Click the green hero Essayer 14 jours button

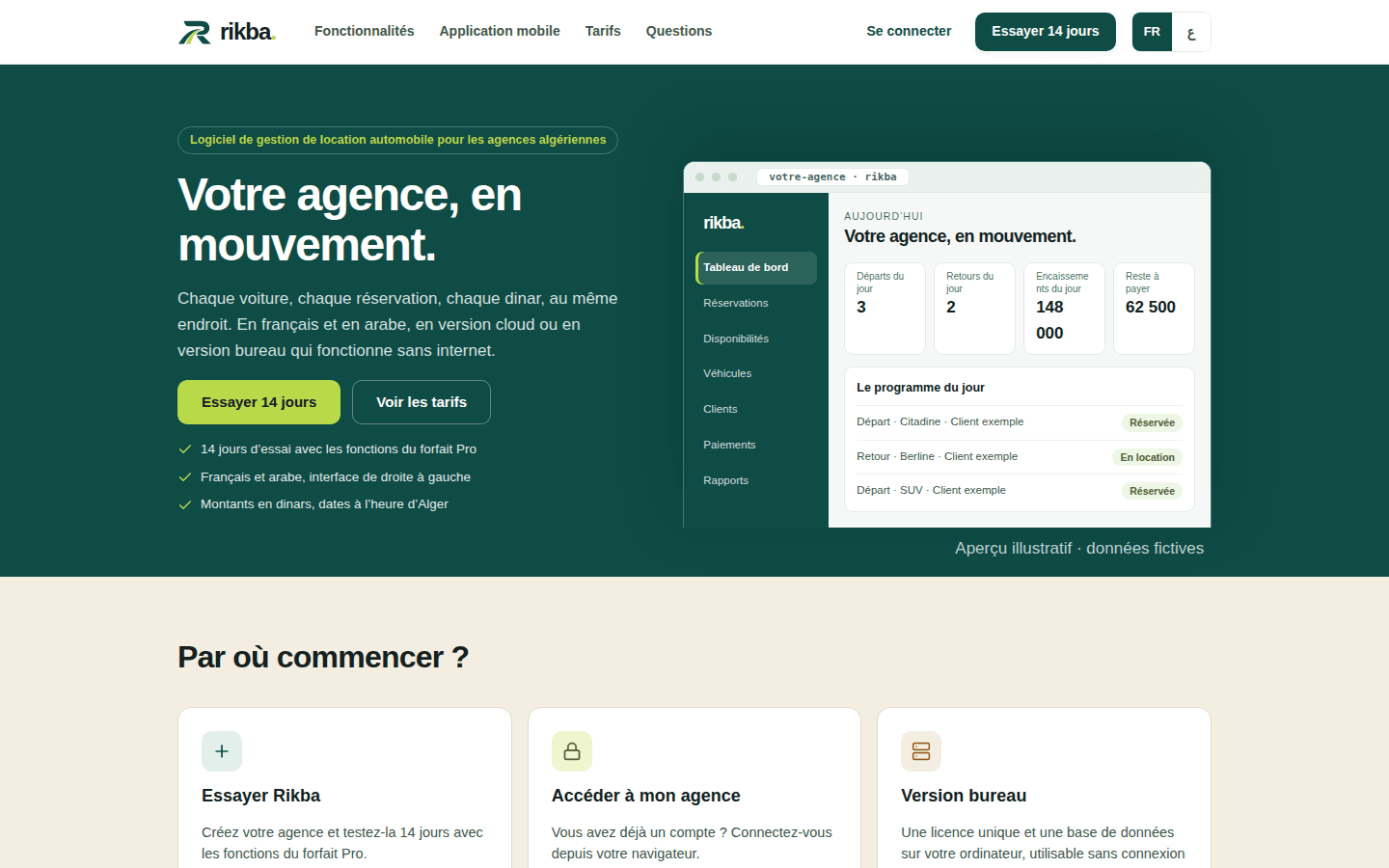(259, 402)
